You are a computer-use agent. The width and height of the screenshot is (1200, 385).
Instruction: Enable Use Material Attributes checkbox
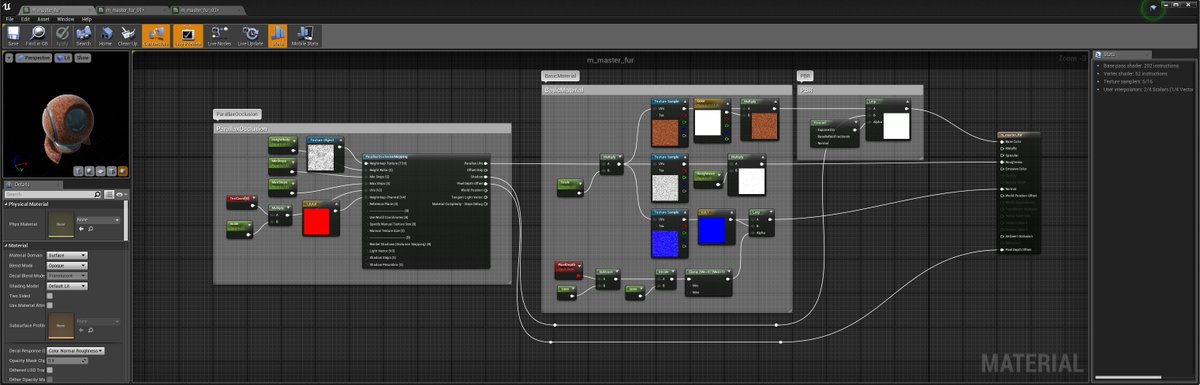(50, 305)
